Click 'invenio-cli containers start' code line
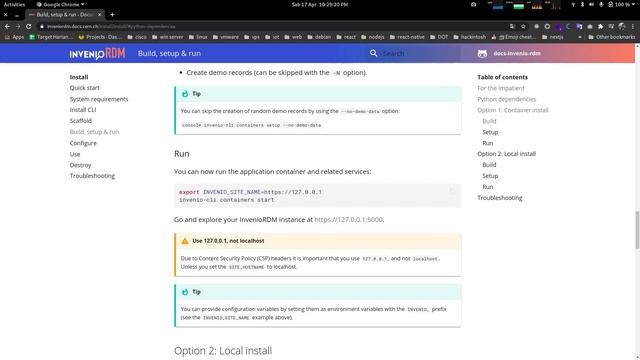 pos(227,200)
